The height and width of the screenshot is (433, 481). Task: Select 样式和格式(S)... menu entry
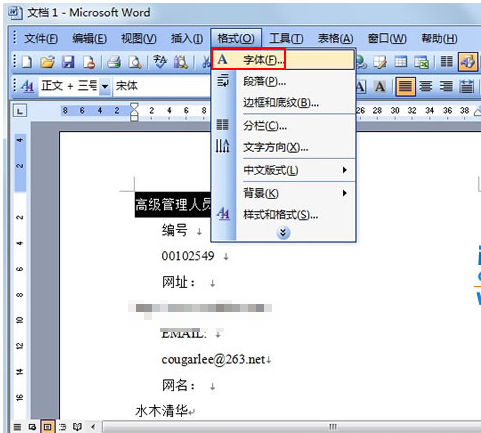[x=283, y=215]
